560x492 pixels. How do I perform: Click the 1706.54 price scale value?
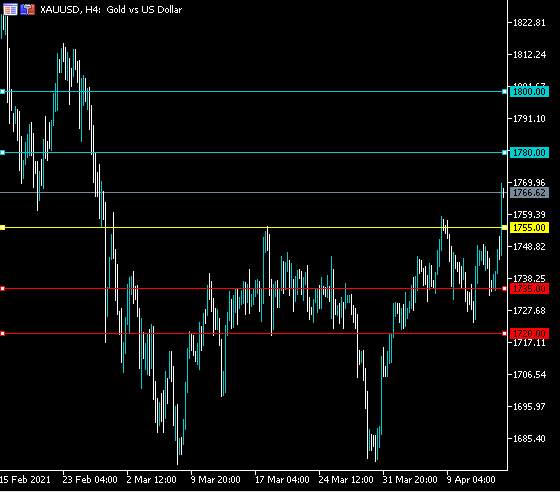click(529, 375)
